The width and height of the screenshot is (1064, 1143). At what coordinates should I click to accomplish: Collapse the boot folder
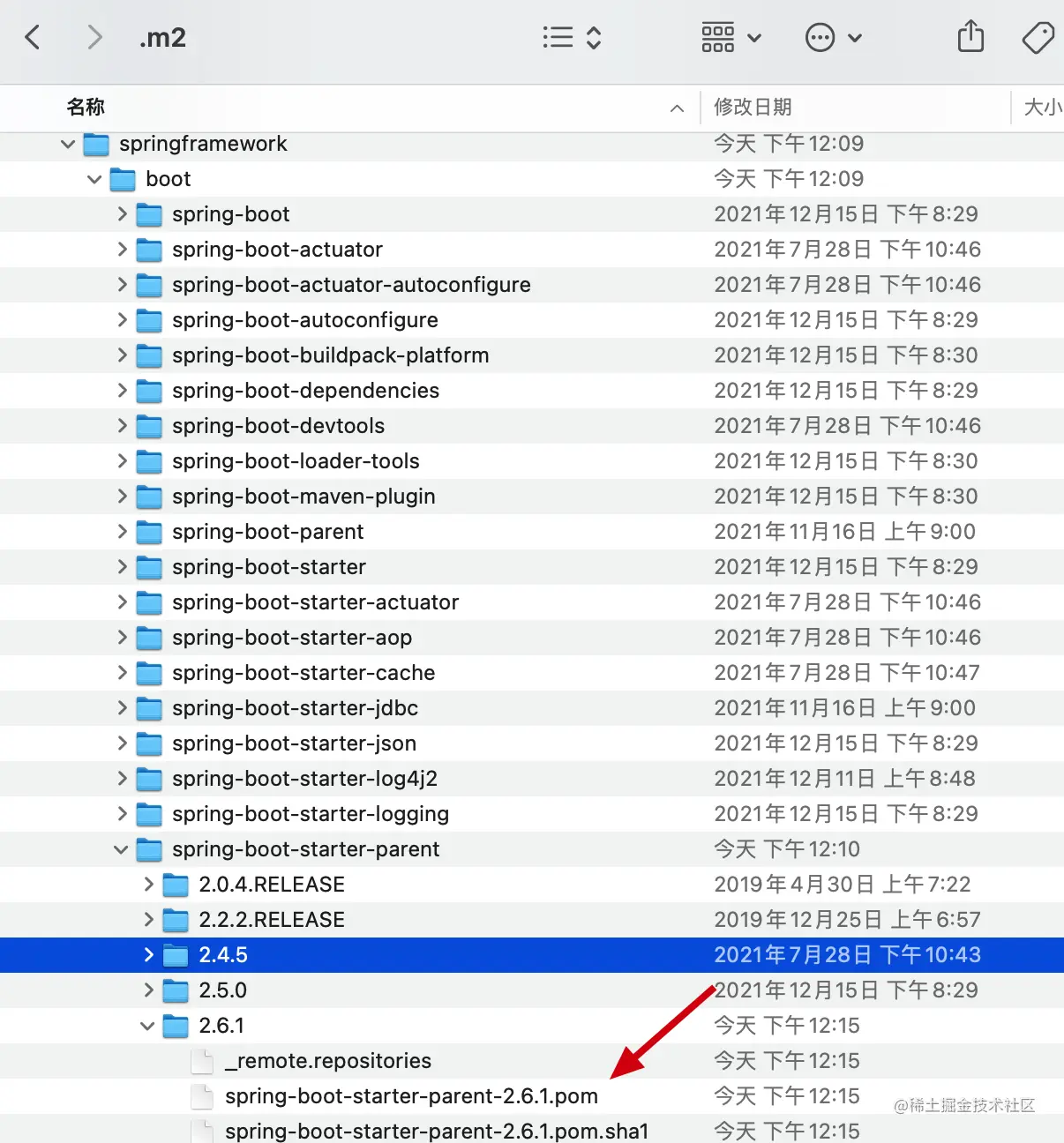[x=94, y=179]
